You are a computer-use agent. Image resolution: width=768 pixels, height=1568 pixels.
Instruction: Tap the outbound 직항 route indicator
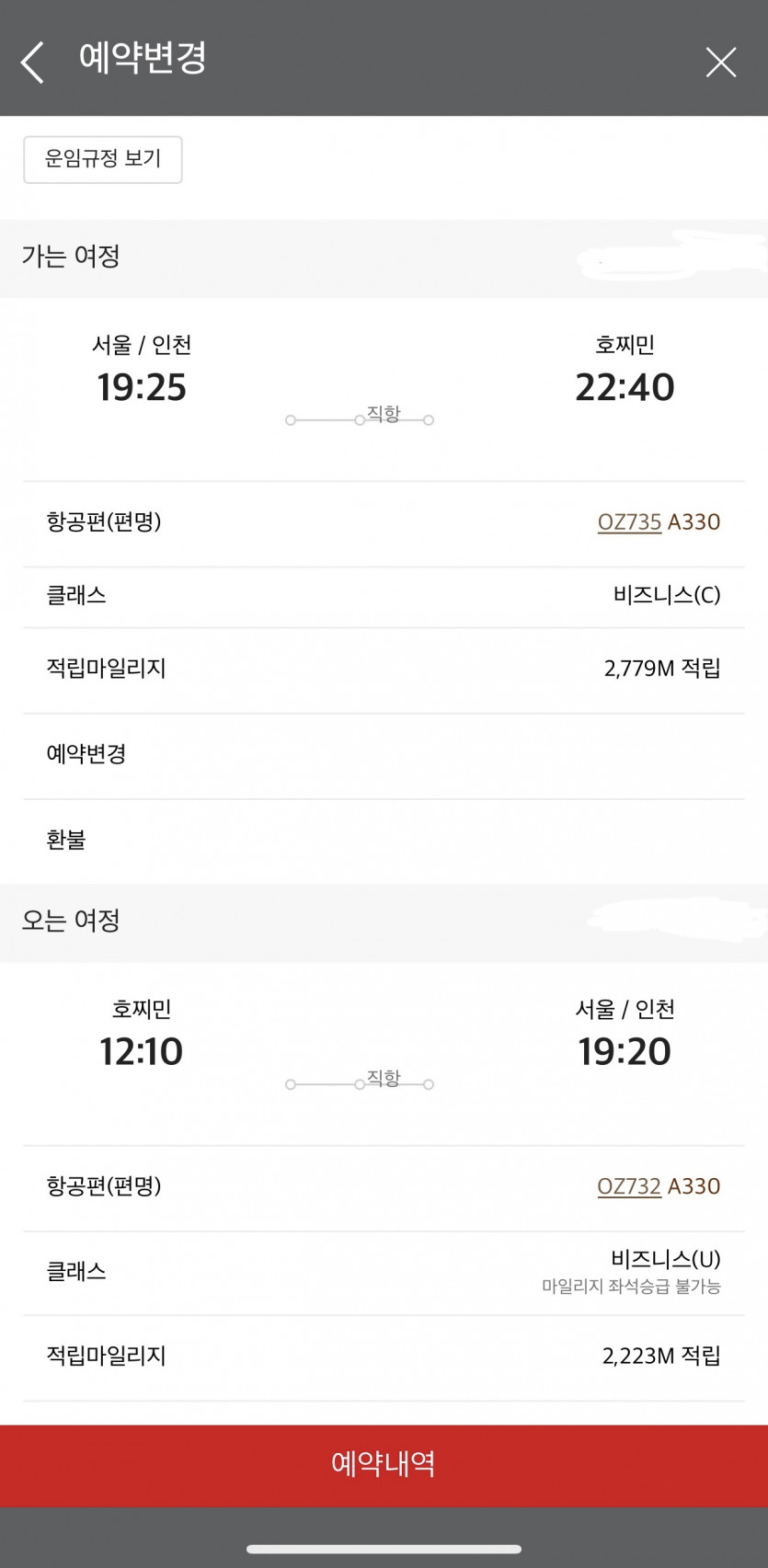pyautogui.click(x=360, y=418)
